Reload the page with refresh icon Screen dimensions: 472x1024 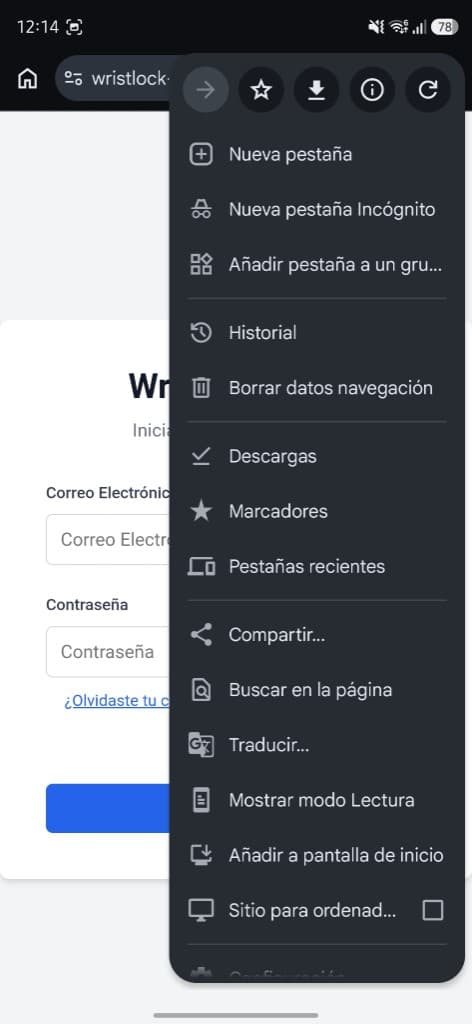(x=428, y=89)
